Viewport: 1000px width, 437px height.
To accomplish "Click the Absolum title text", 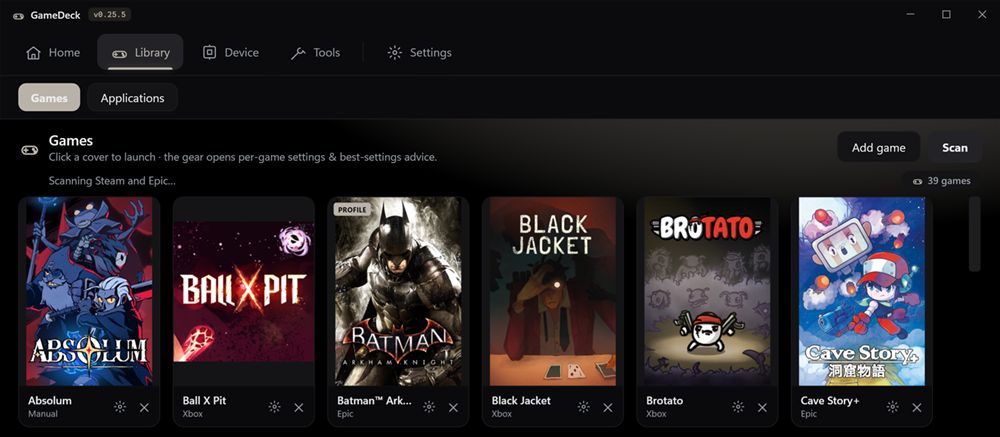I will (50, 401).
